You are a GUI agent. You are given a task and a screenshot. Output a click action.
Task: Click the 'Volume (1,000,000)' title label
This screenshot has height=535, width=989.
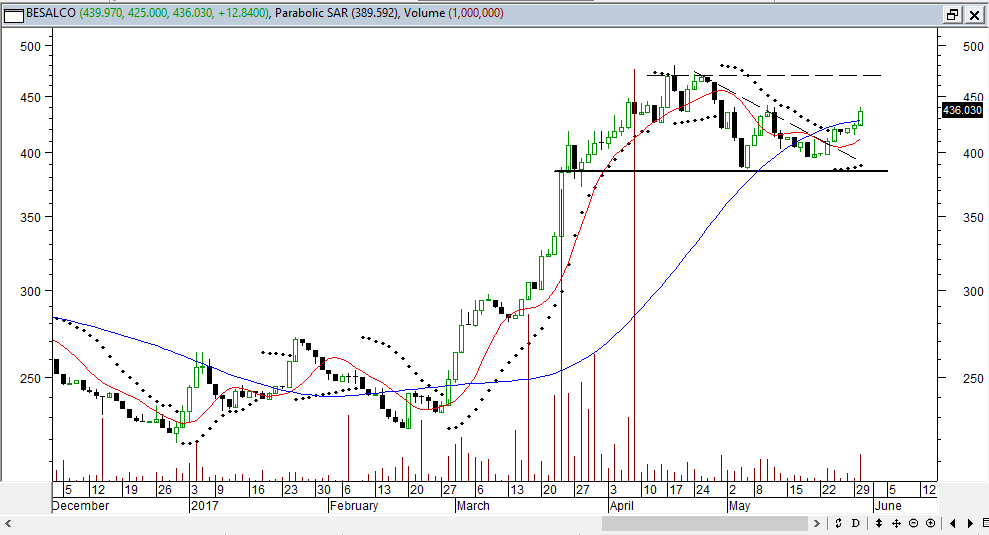455,13
